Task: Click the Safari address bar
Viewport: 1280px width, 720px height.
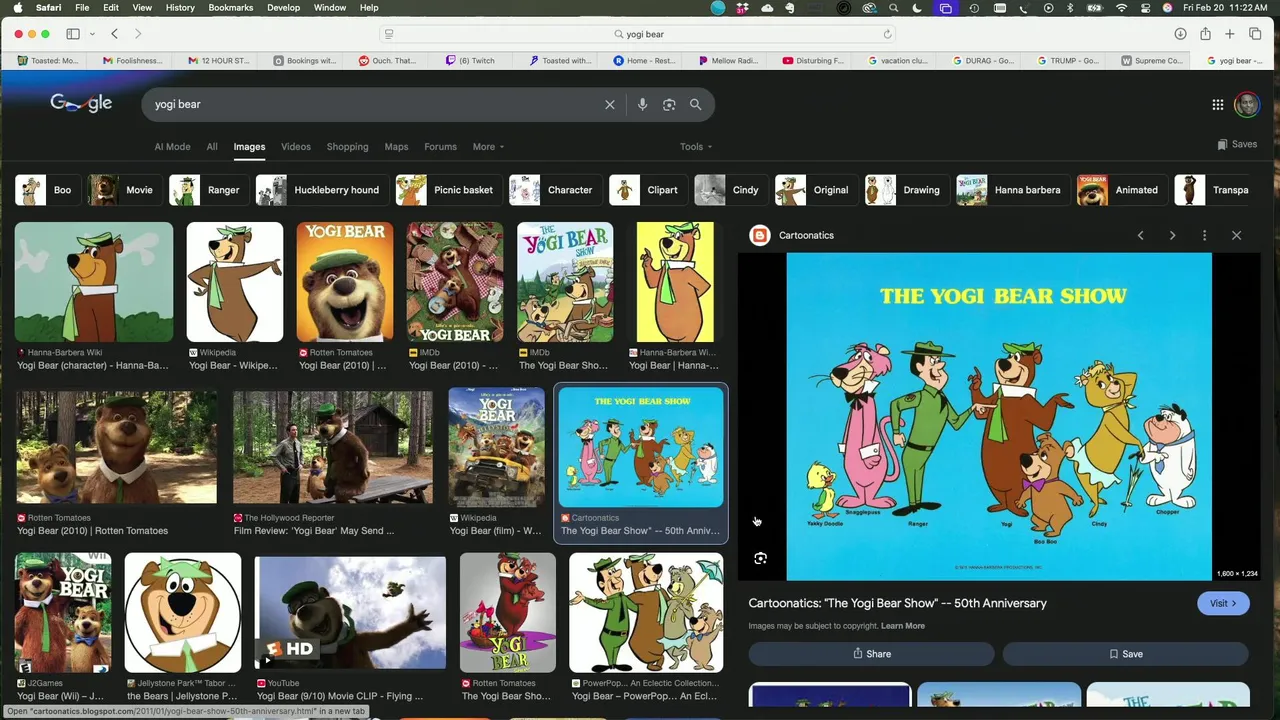Action: [x=638, y=34]
